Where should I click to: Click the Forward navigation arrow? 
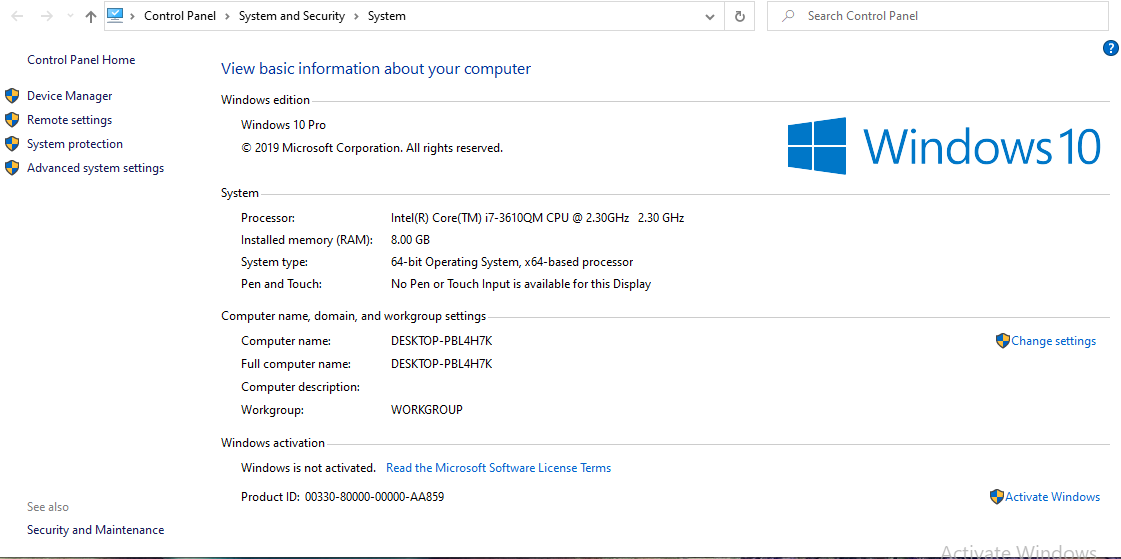(47, 16)
